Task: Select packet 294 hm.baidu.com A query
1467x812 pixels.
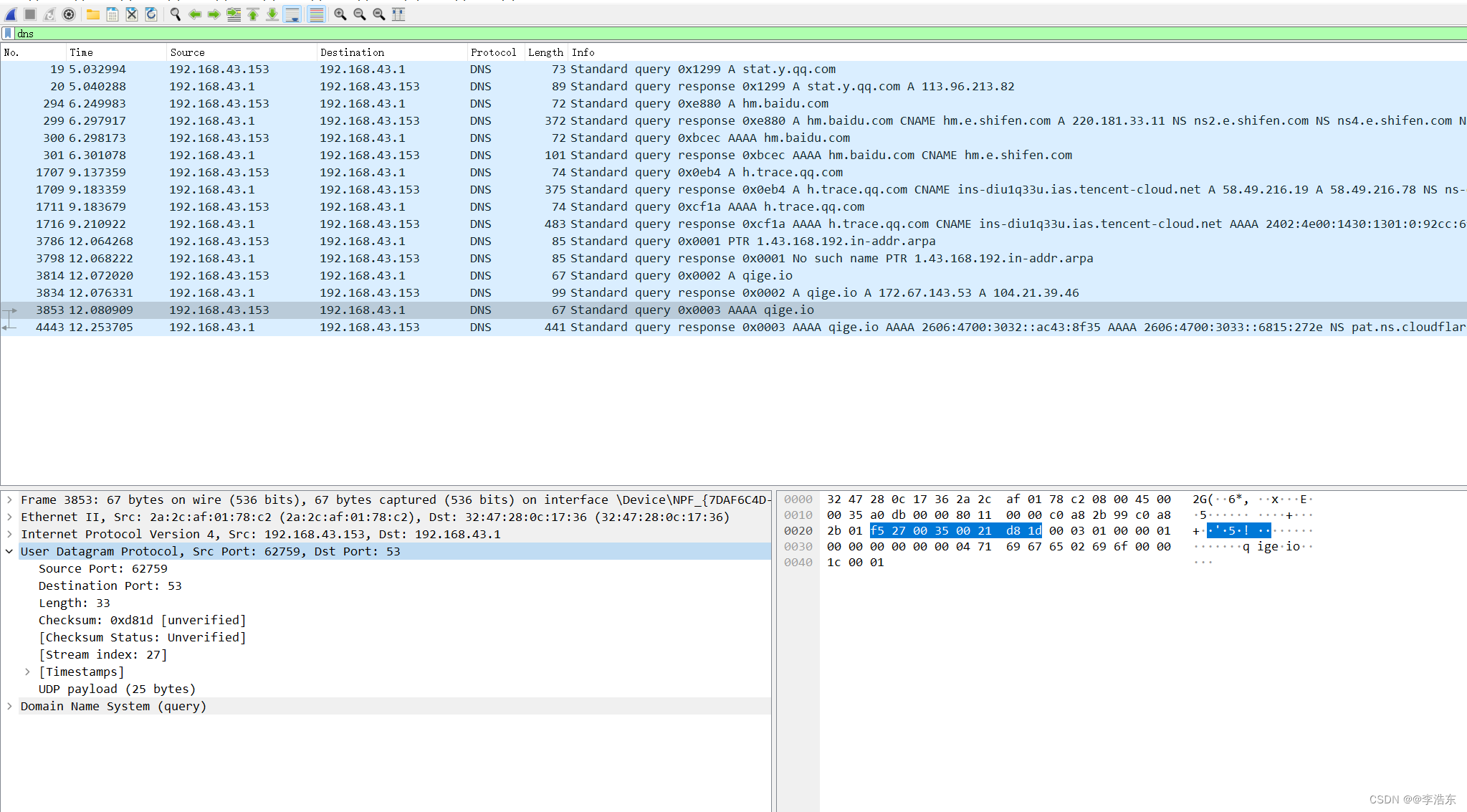Action: point(733,104)
